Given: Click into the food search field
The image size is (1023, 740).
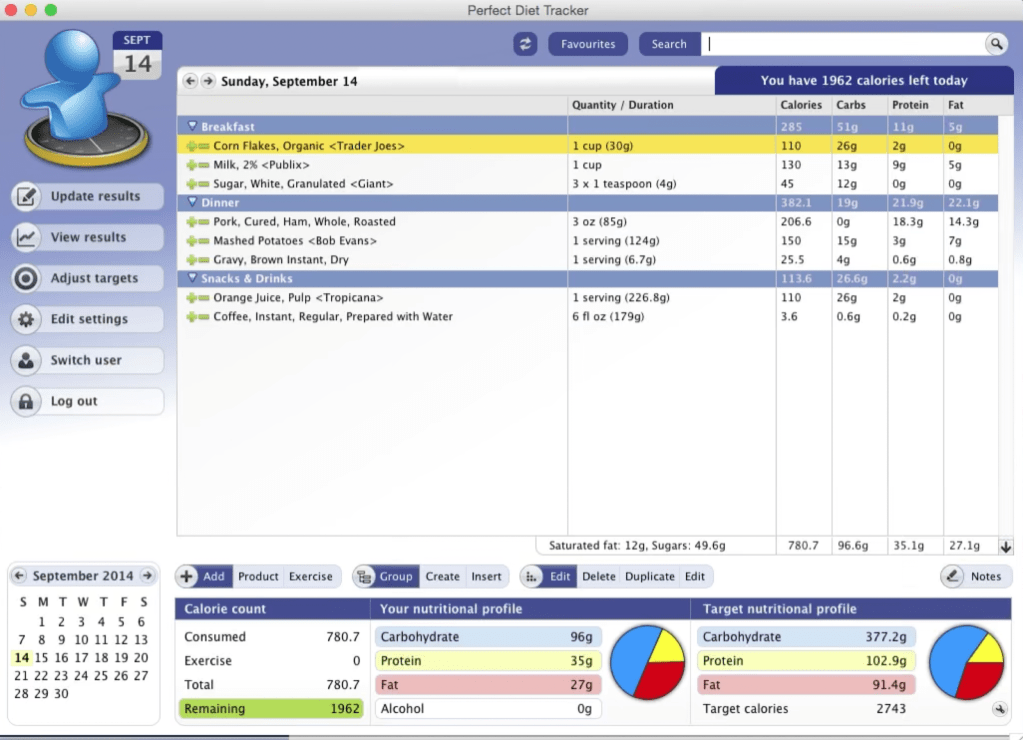Looking at the screenshot, I should (x=845, y=44).
